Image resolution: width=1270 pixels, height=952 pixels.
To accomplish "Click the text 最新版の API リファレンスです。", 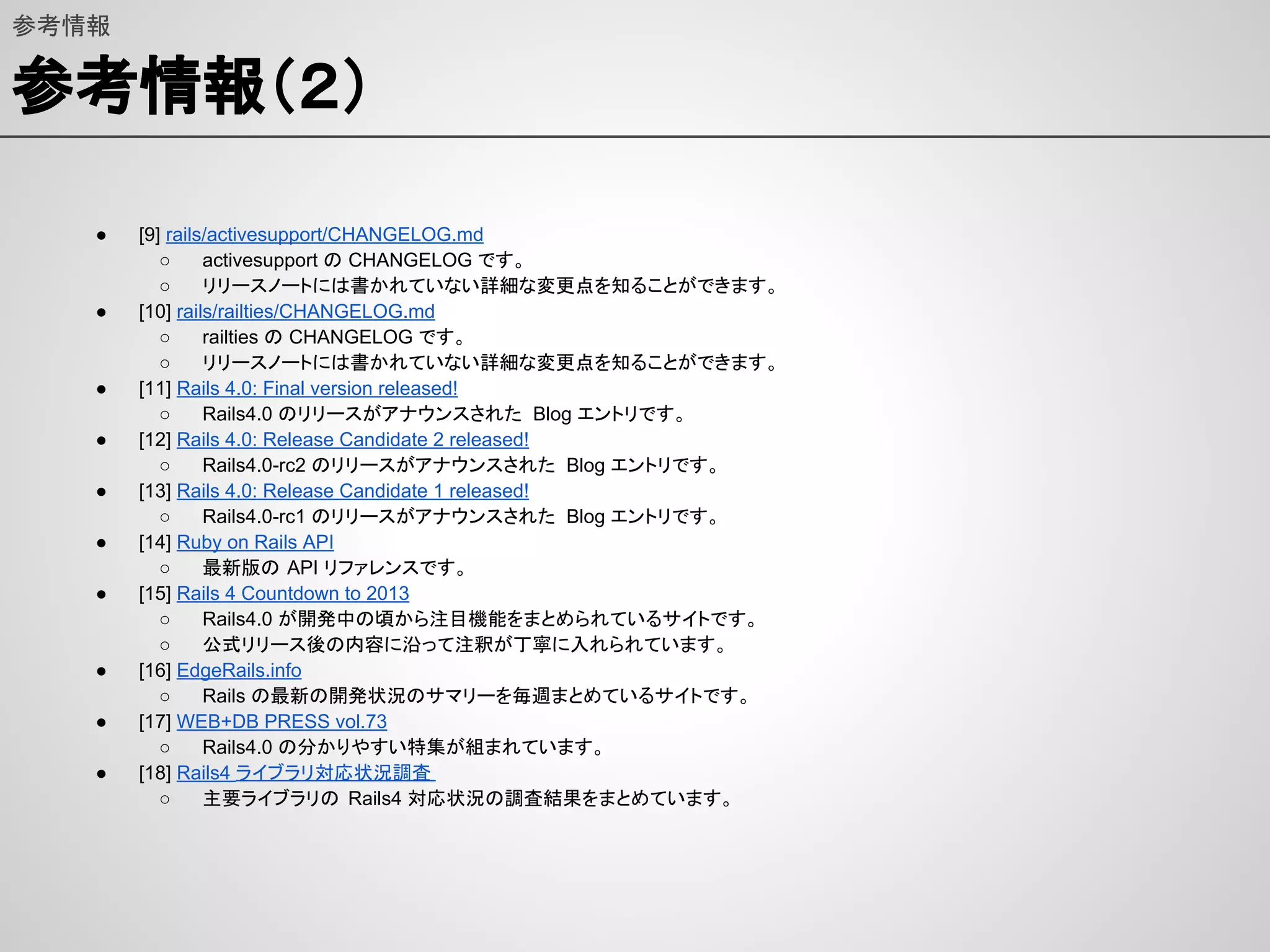I will (334, 568).
